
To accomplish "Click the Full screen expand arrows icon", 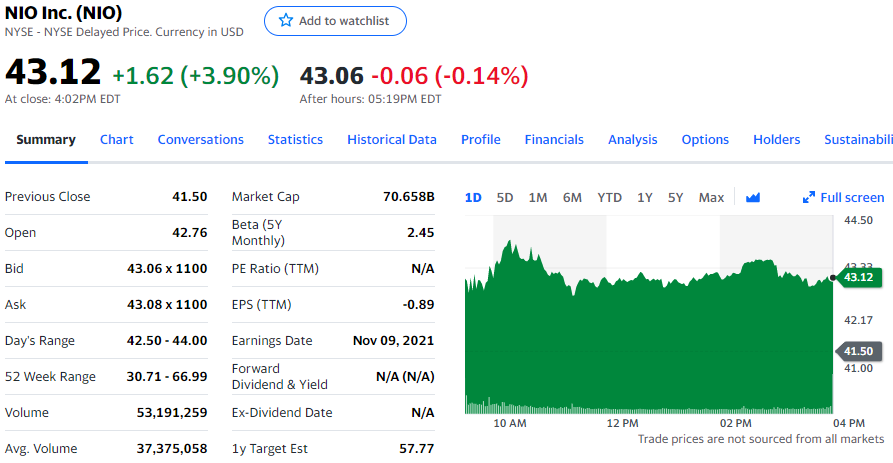I will (809, 198).
